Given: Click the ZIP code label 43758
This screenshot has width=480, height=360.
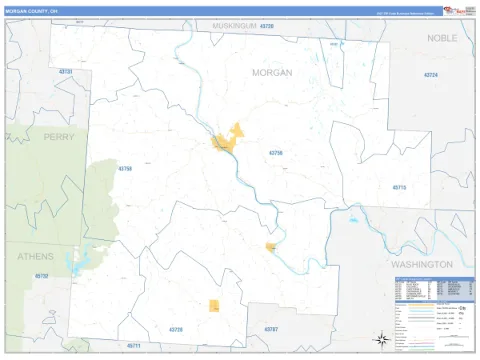Looking at the screenshot, I should pos(125,169).
